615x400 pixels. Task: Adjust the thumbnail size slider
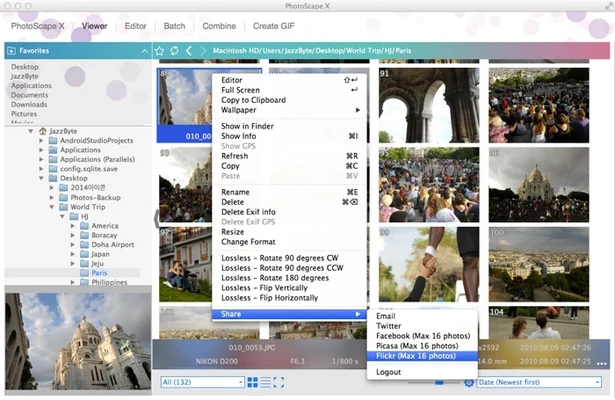[x=439, y=382]
